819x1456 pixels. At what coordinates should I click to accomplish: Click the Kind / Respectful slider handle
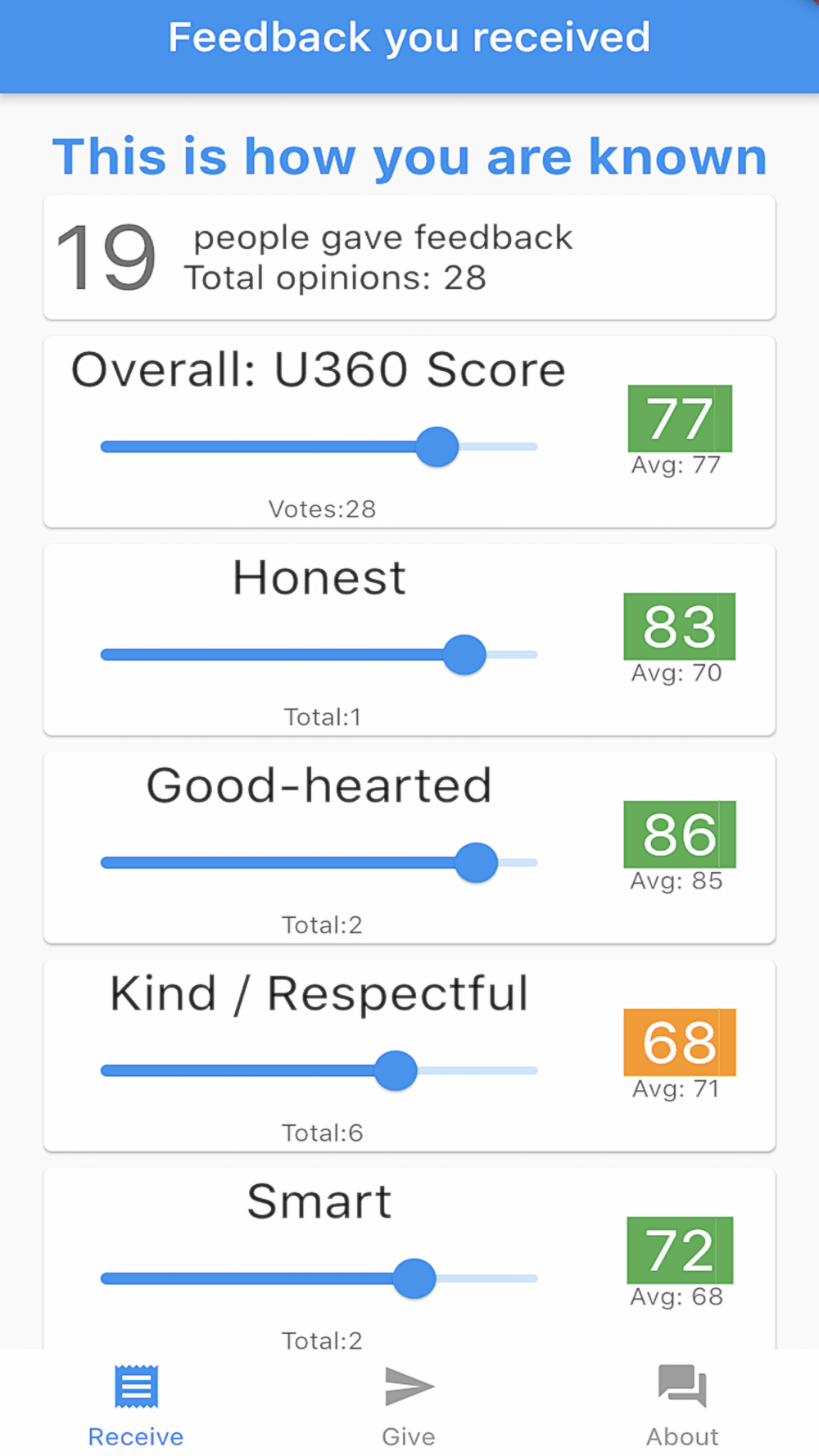coord(396,1071)
